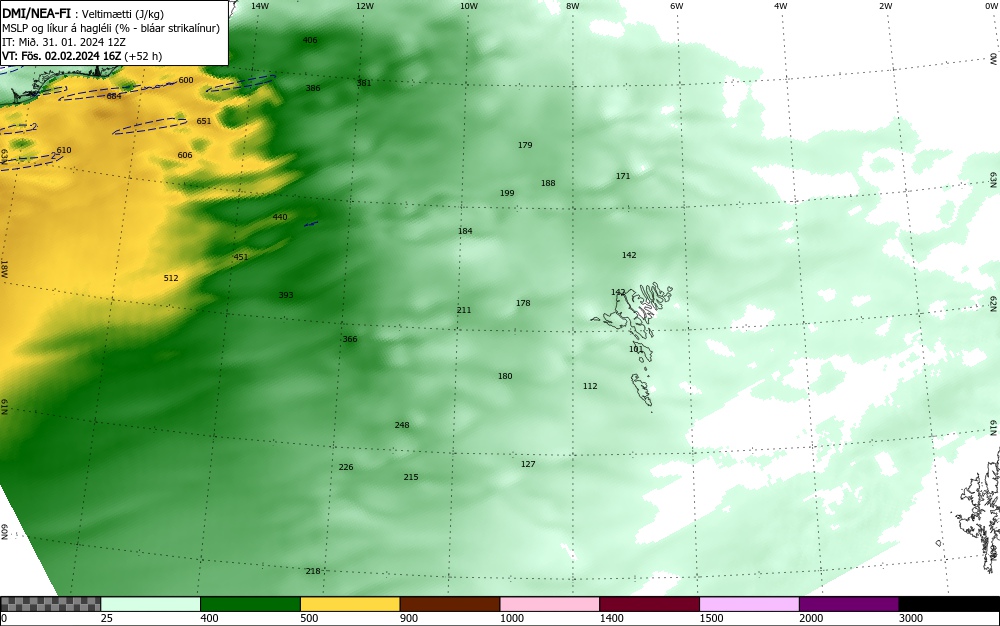1000x626 pixels.
Task: Click the map value '381'
Action: coord(364,83)
